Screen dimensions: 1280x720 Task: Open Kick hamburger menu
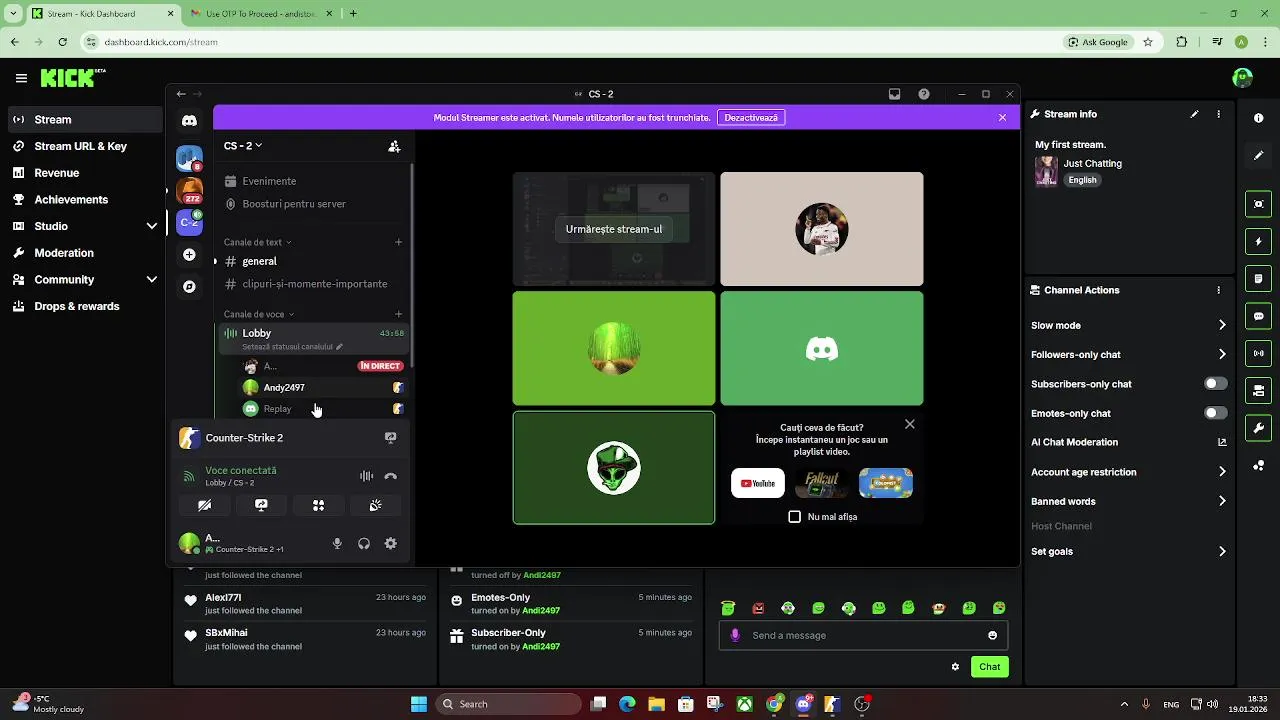[x=21, y=78]
